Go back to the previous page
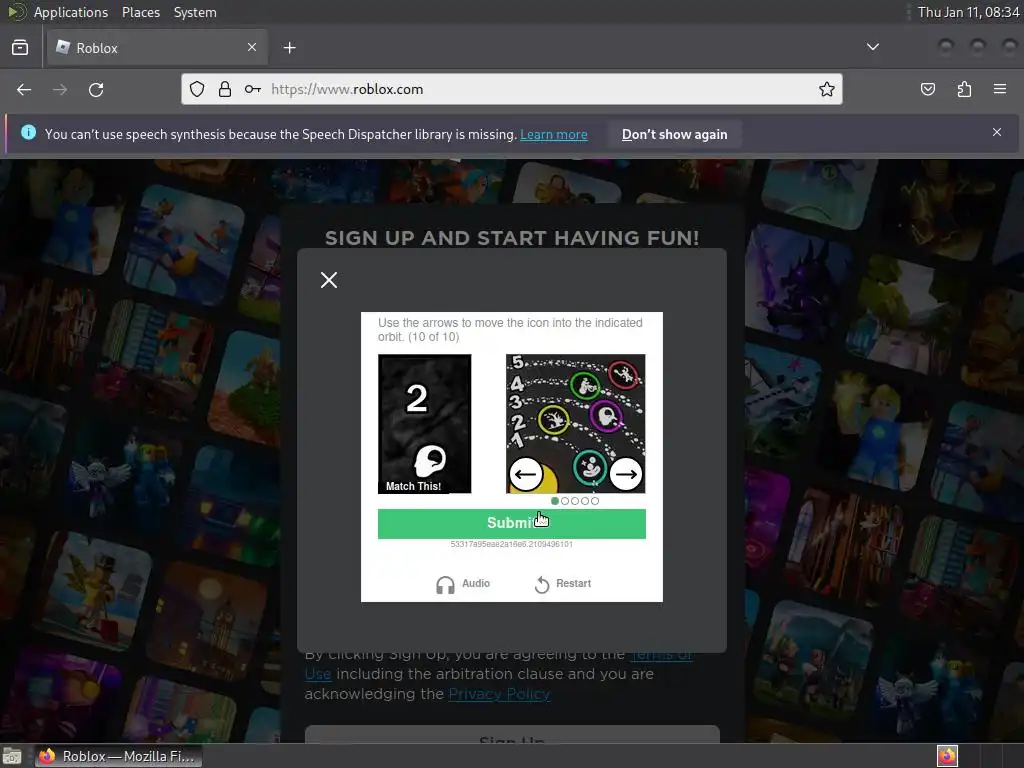Viewport: 1024px width, 768px height. pyautogui.click(x=24, y=89)
